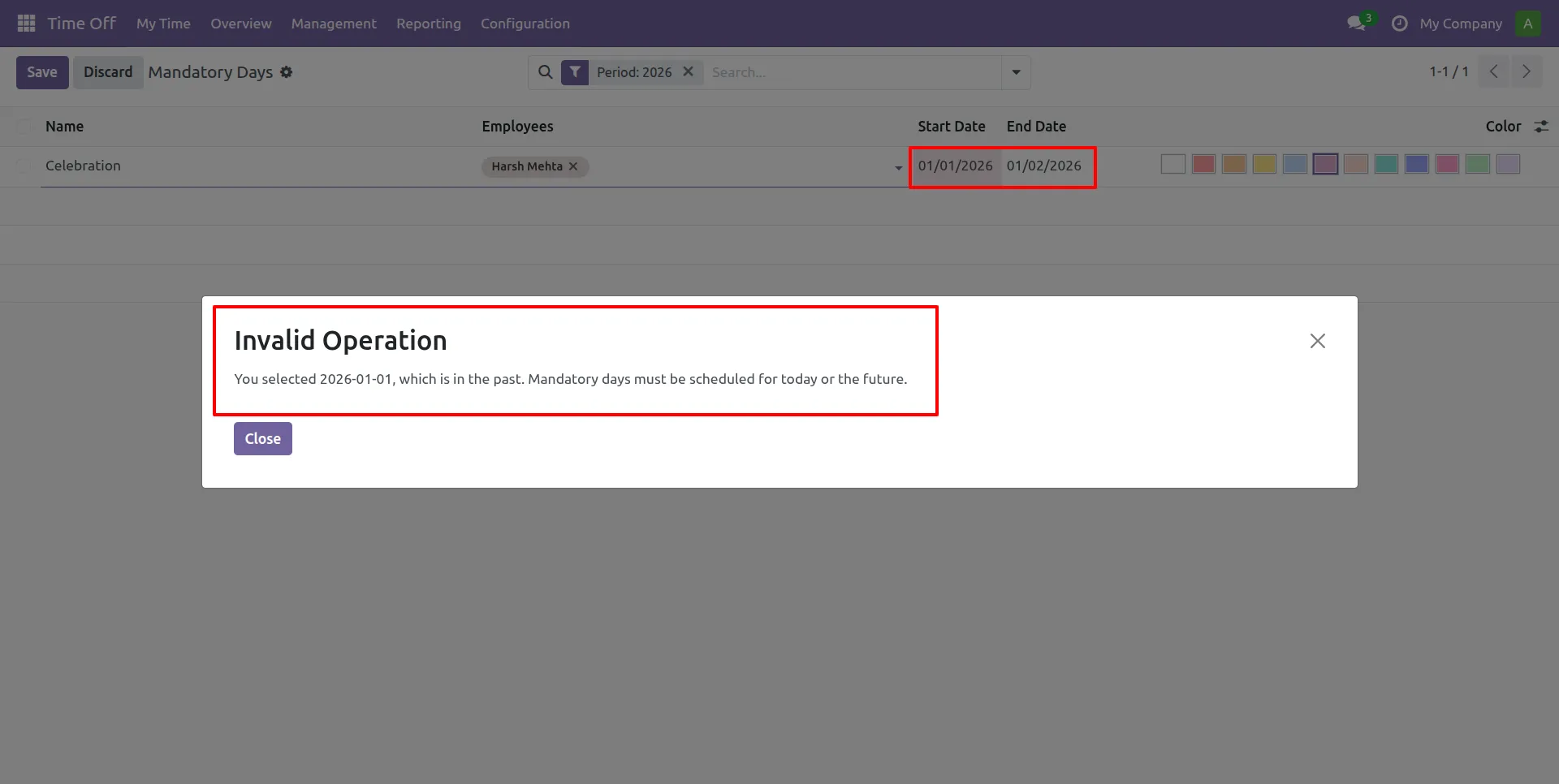Open the apps grid icon

[x=25, y=23]
